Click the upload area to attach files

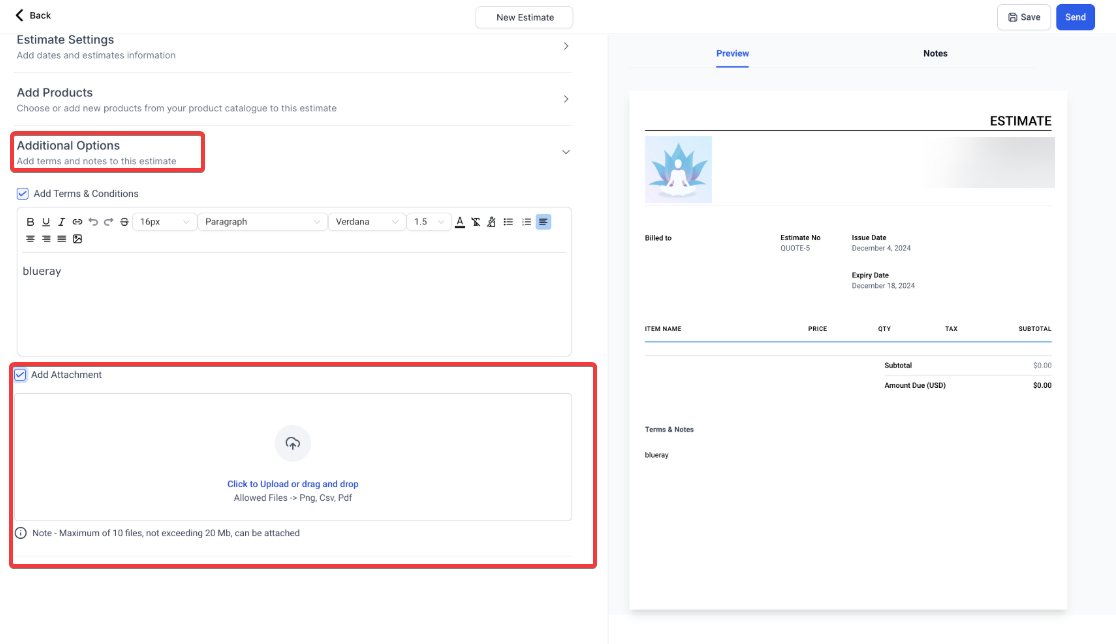pos(292,457)
